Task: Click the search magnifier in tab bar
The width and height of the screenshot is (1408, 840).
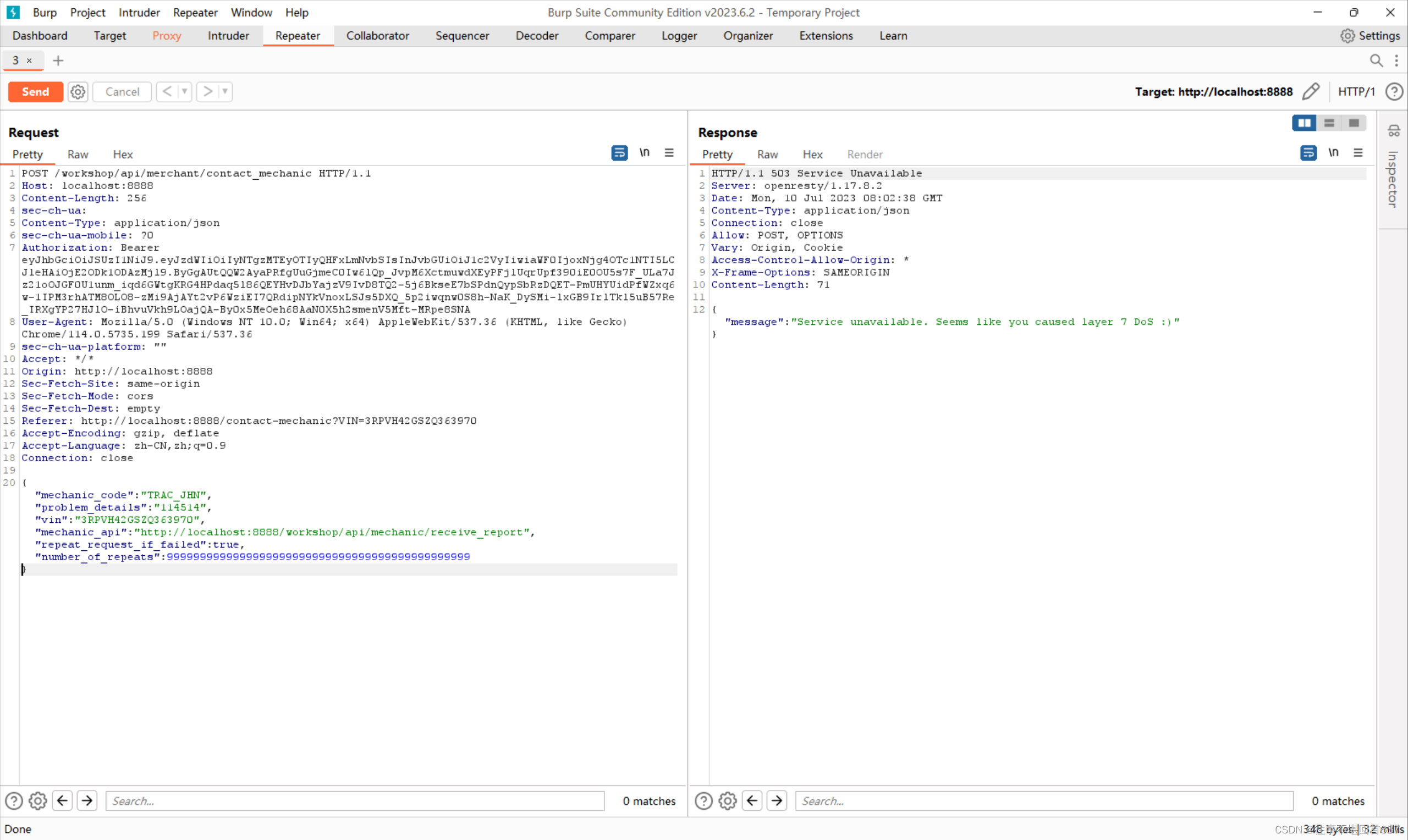Action: point(1376,60)
